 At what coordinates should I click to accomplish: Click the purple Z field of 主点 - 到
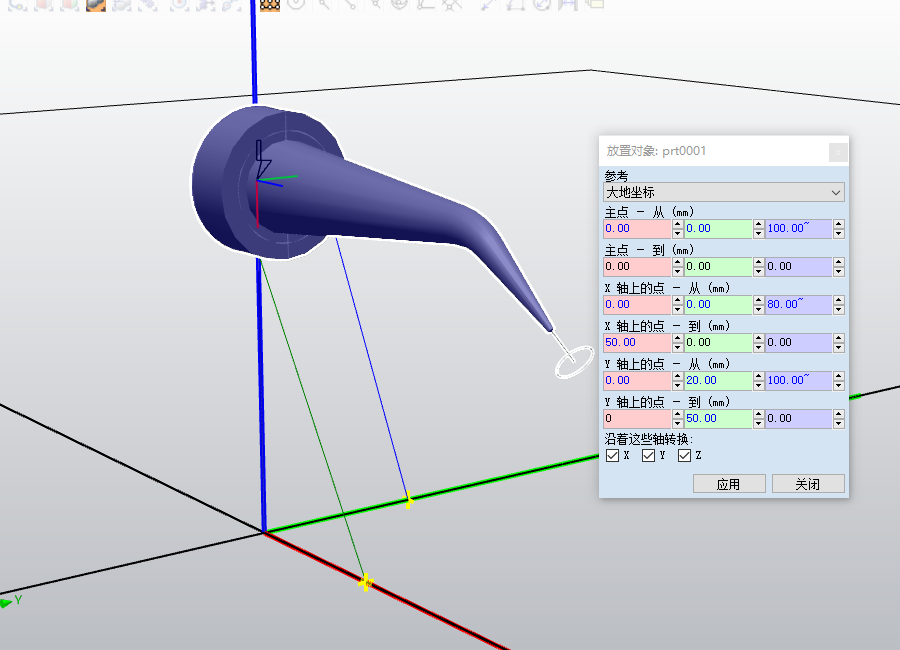[799, 266]
